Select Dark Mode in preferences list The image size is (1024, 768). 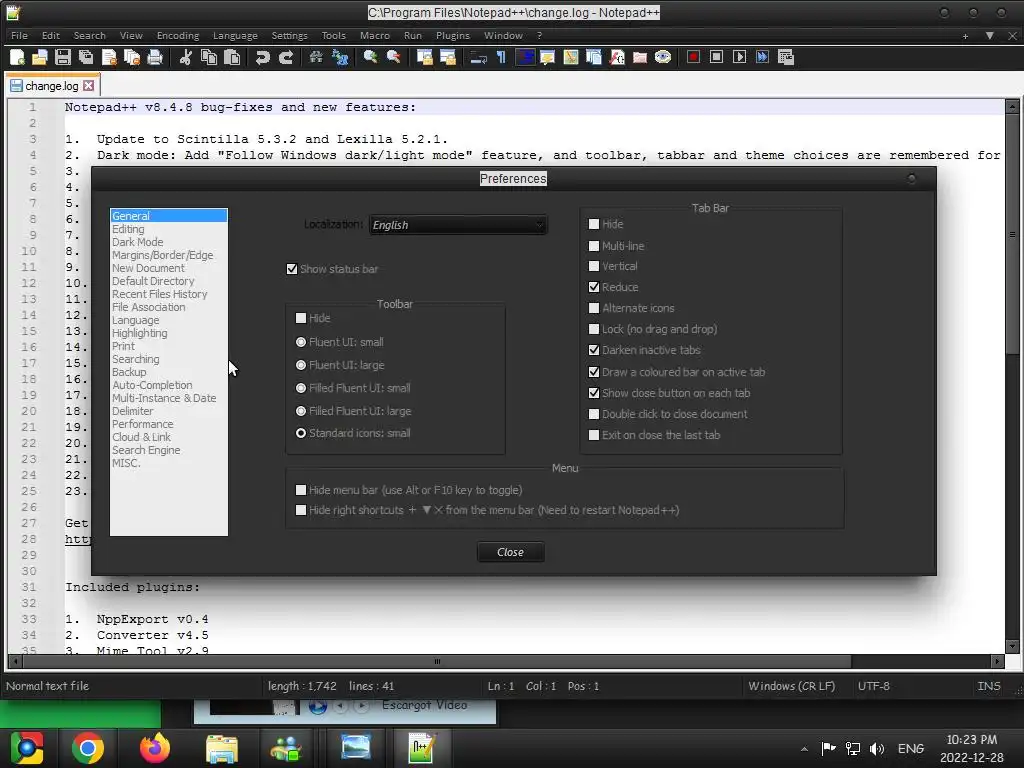[x=137, y=242]
